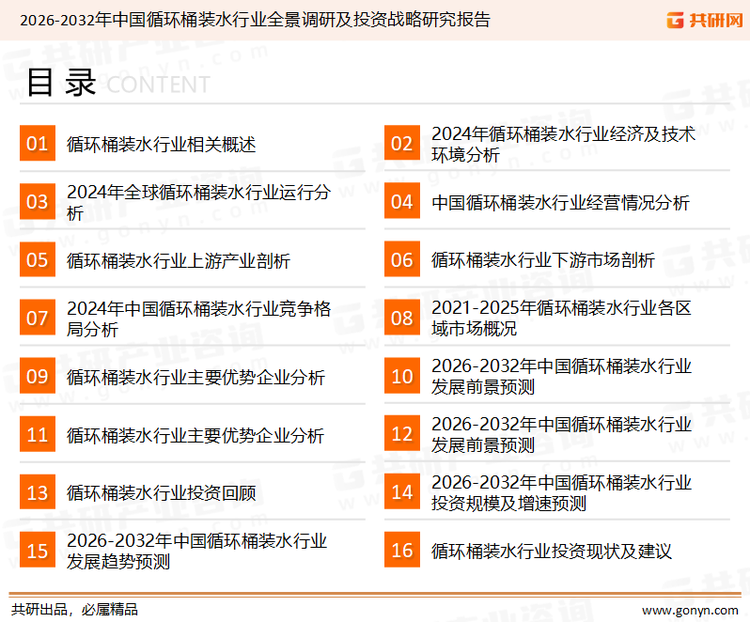Select 循环桶装水行业相关概述 entry
The image size is (750, 622).
pos(161,144)
